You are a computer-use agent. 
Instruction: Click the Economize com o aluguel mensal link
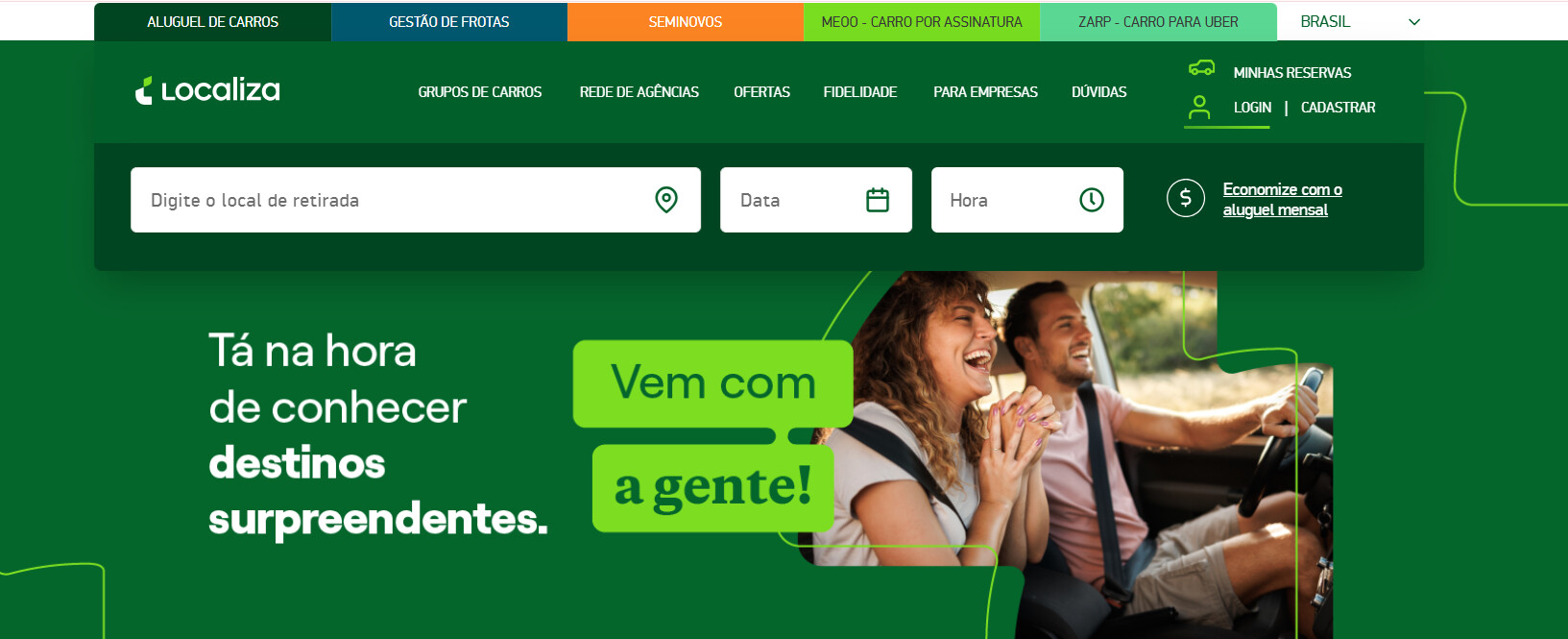pos(1283,200)
